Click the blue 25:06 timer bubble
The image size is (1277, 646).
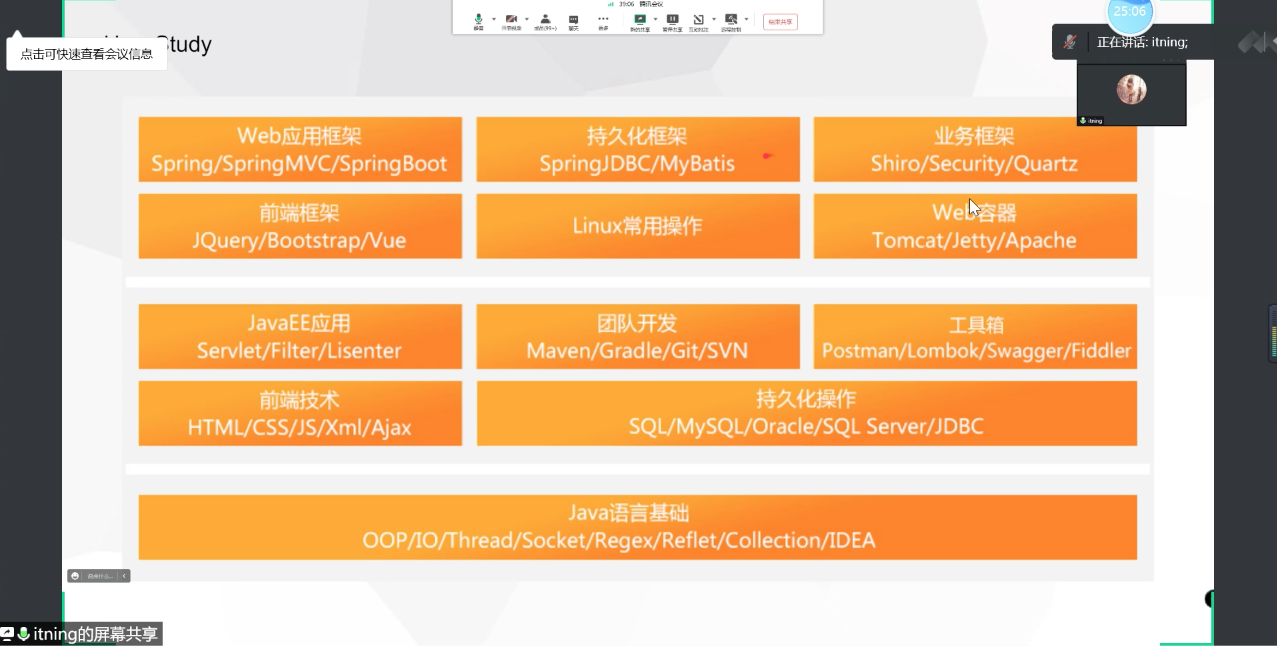[x=1130, y=12]
